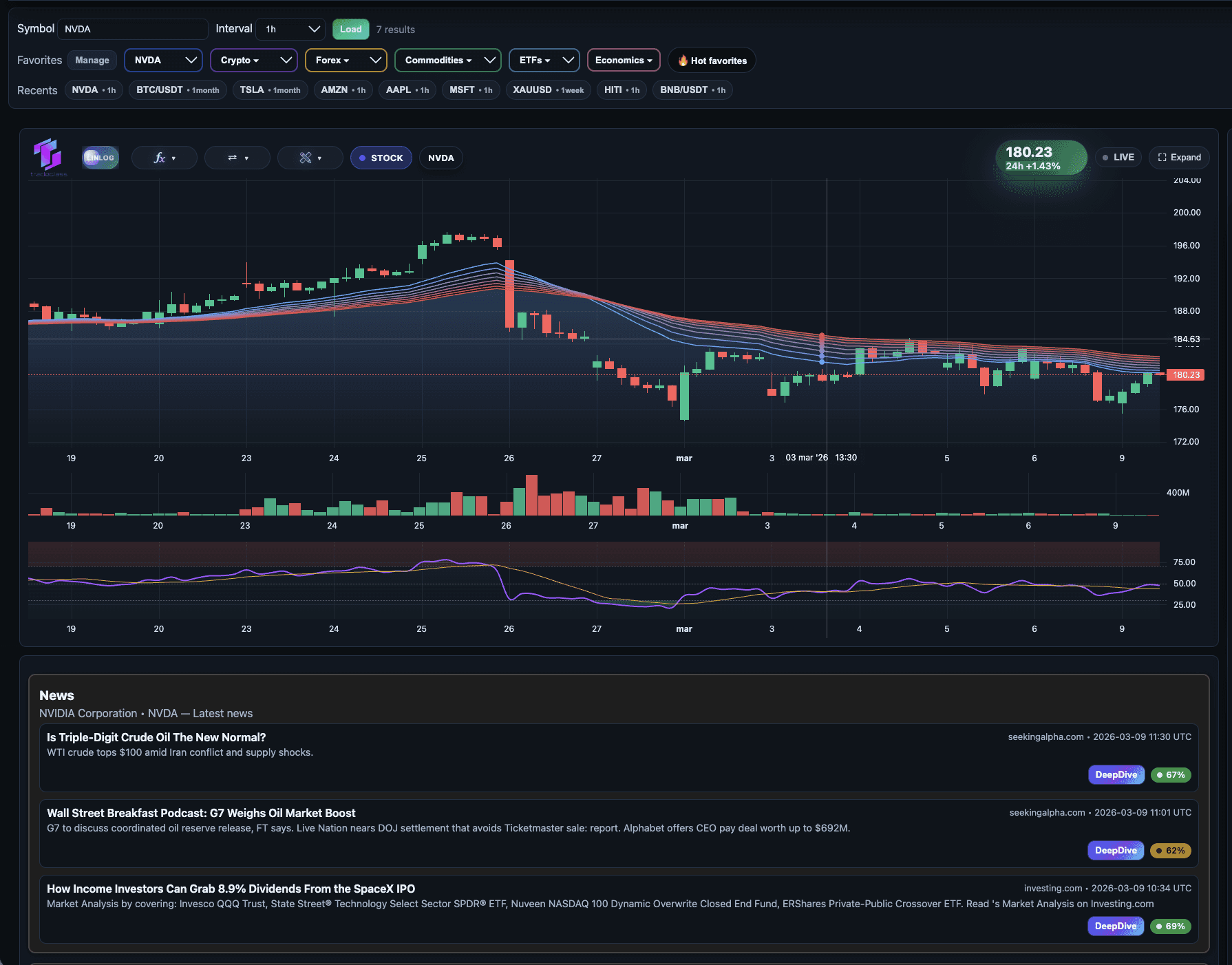The image size is (1232, 965).
Task: Open the Interval 1h dropdown
Action: (x=291, y=29)
